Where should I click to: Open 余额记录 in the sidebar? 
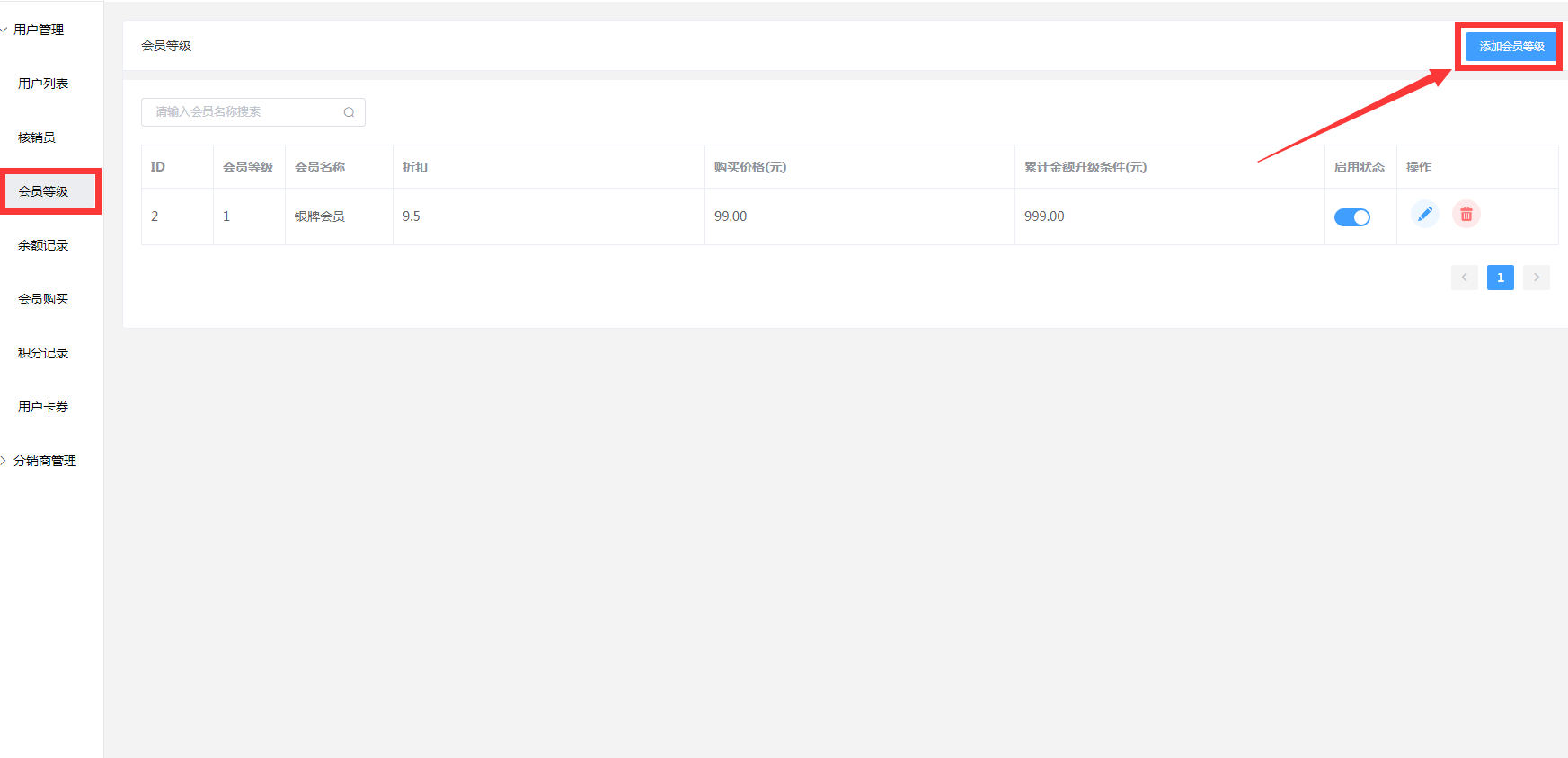coord(43,245)
